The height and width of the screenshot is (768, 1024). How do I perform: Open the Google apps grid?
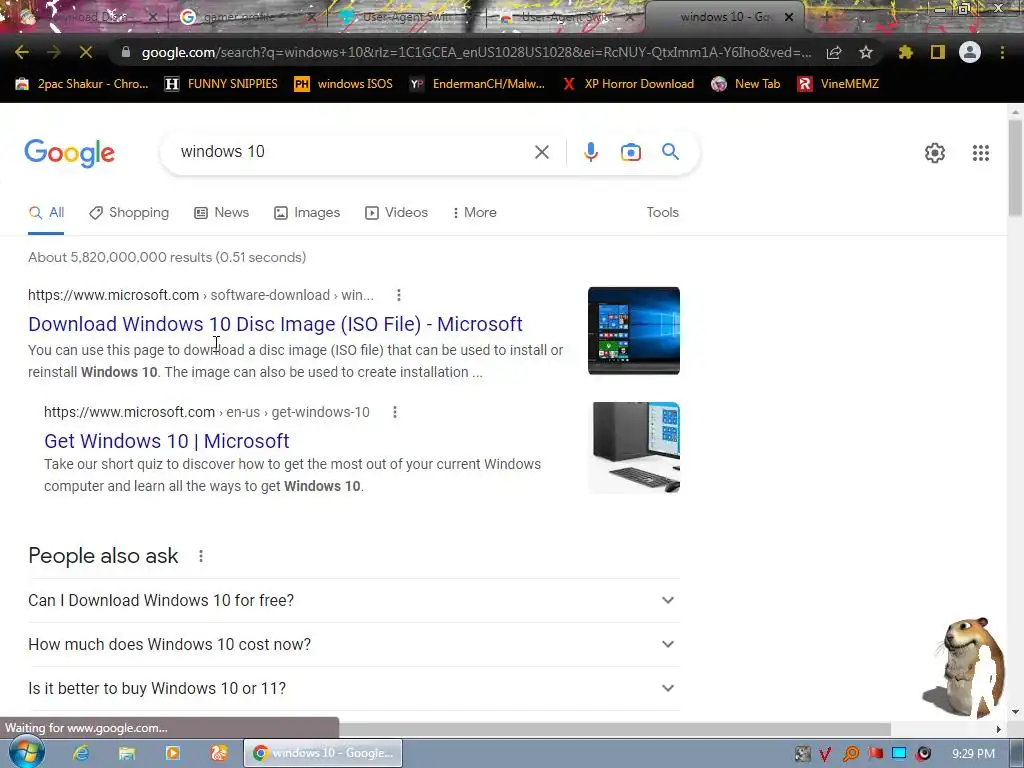coord(980,153)
